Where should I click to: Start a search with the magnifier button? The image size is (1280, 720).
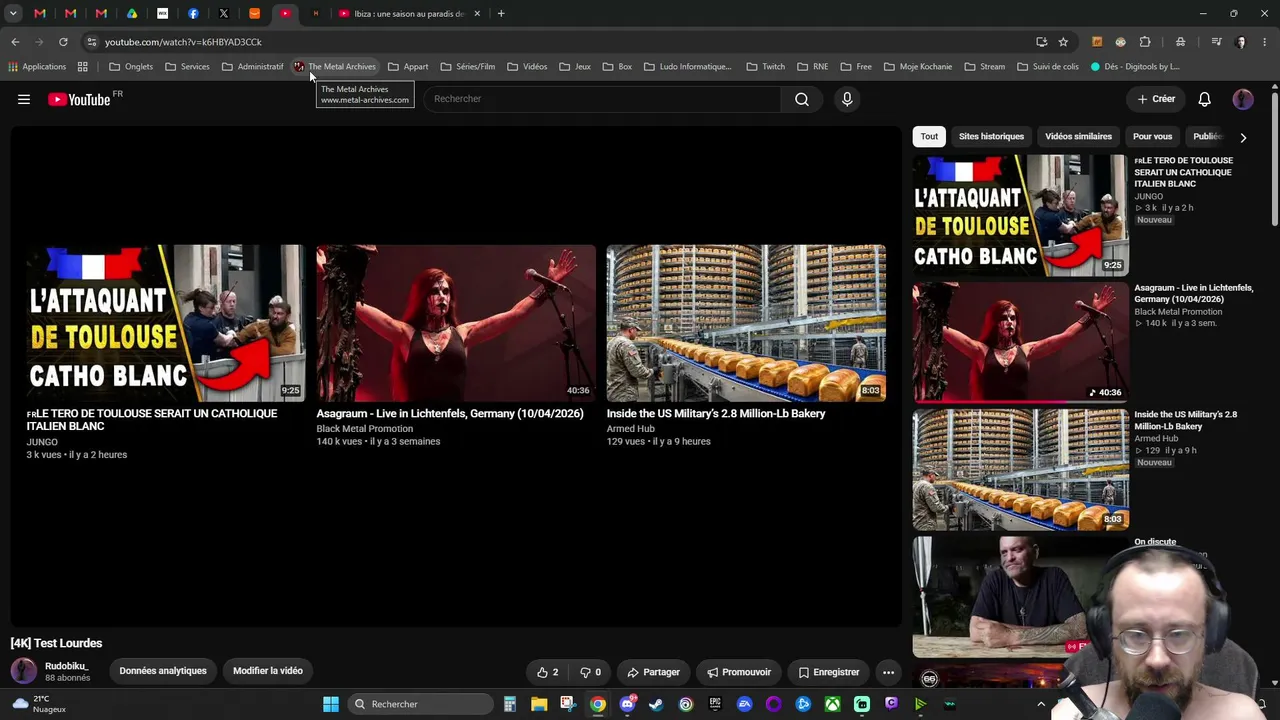pos(802,99)
